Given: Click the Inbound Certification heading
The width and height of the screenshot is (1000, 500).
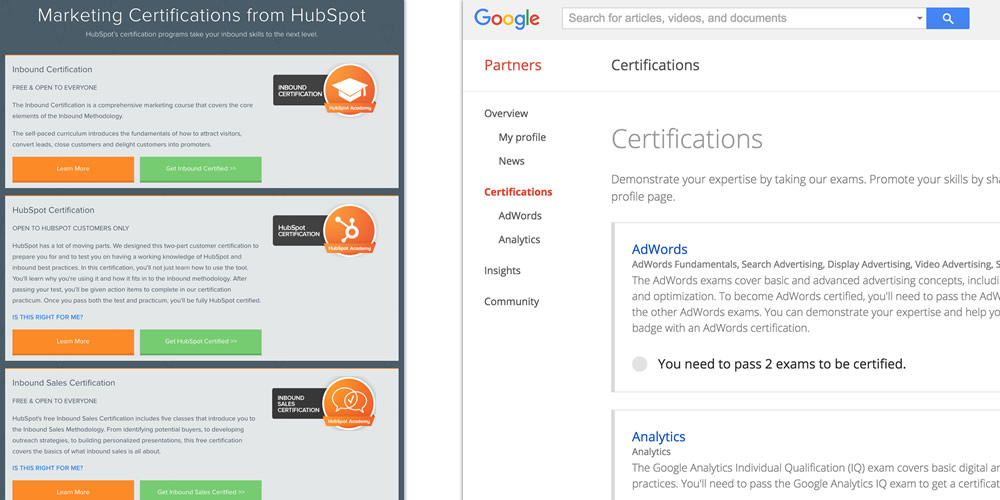Looking at the screenshot, I should coord(52,70).
